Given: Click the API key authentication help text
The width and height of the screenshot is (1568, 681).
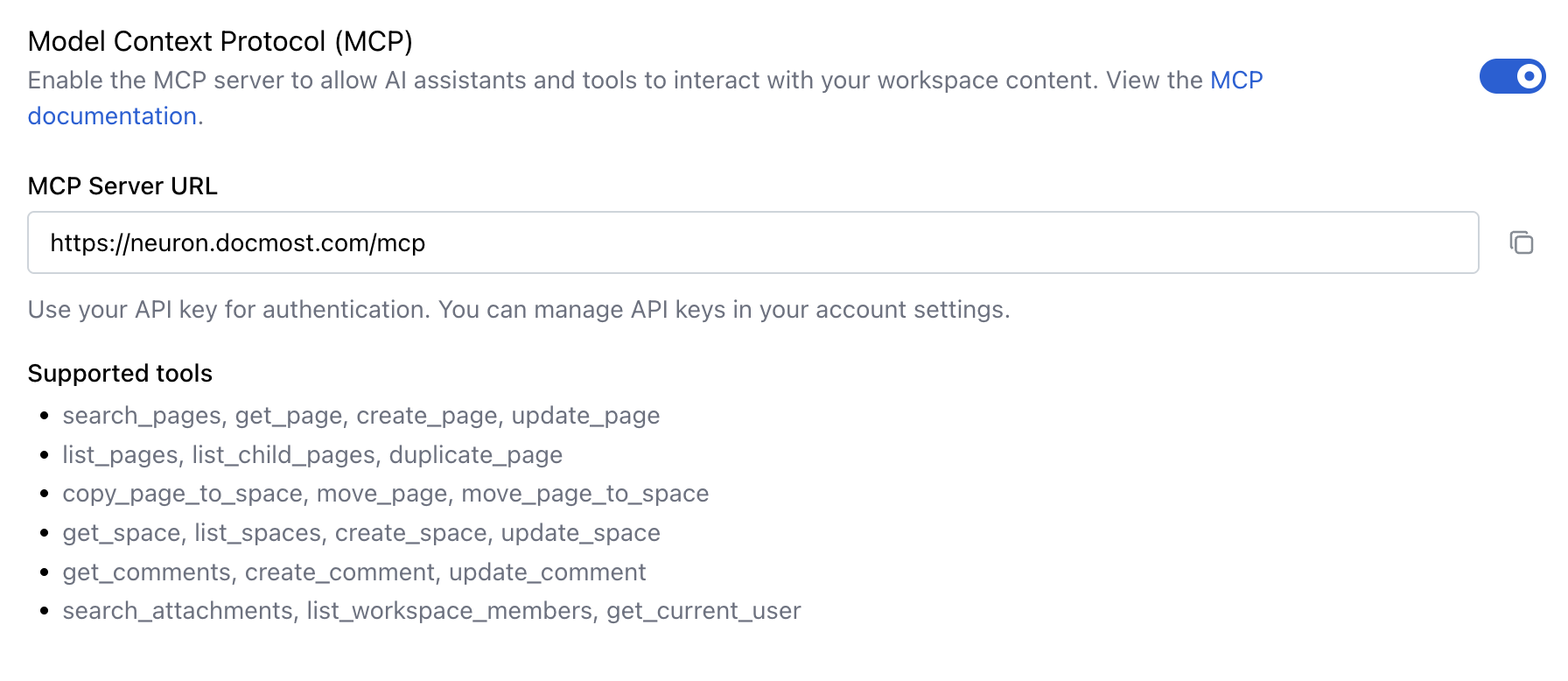Looking at the screenshot, I should [519, 310].
